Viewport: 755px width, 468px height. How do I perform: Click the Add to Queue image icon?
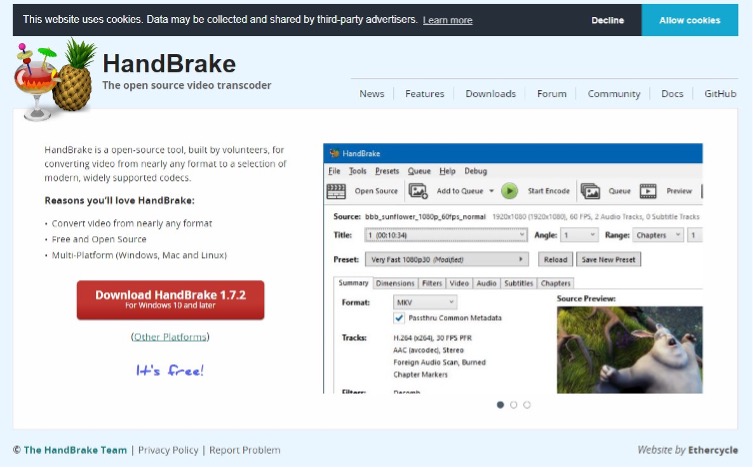(418, 191)
